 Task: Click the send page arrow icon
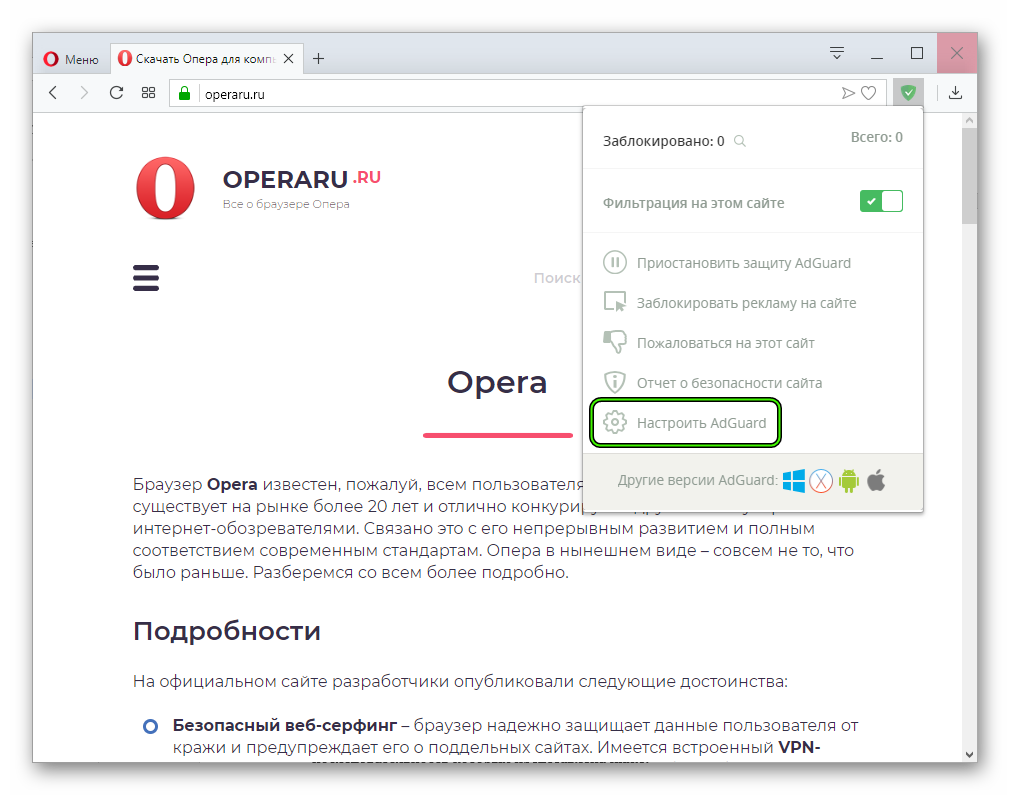(848, 93)
